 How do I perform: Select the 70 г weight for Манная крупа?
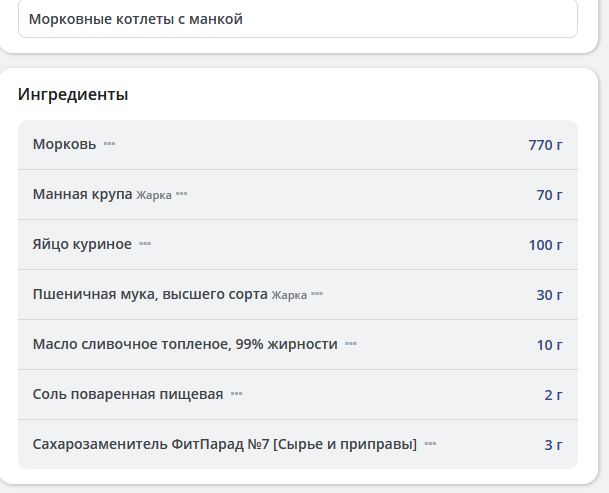coord(549,195)
